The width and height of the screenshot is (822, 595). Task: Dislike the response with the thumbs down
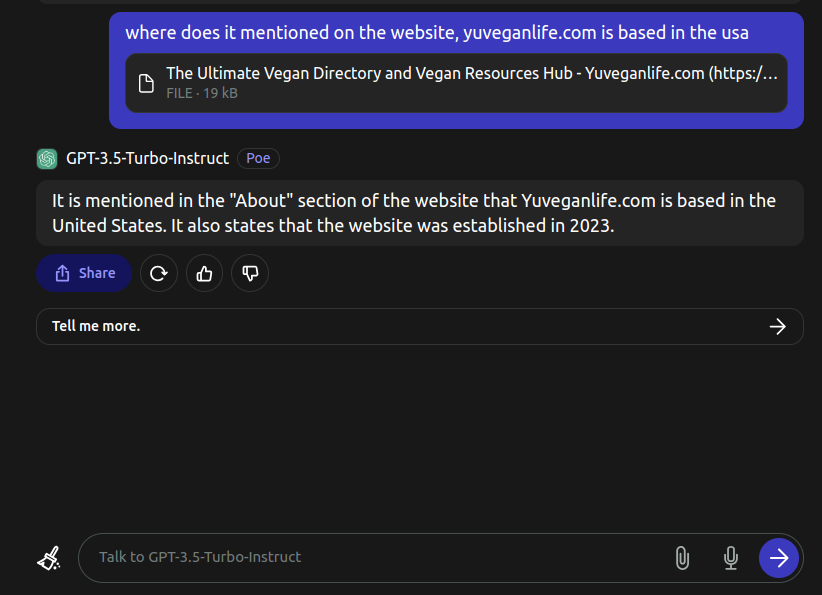click(250, 273)
